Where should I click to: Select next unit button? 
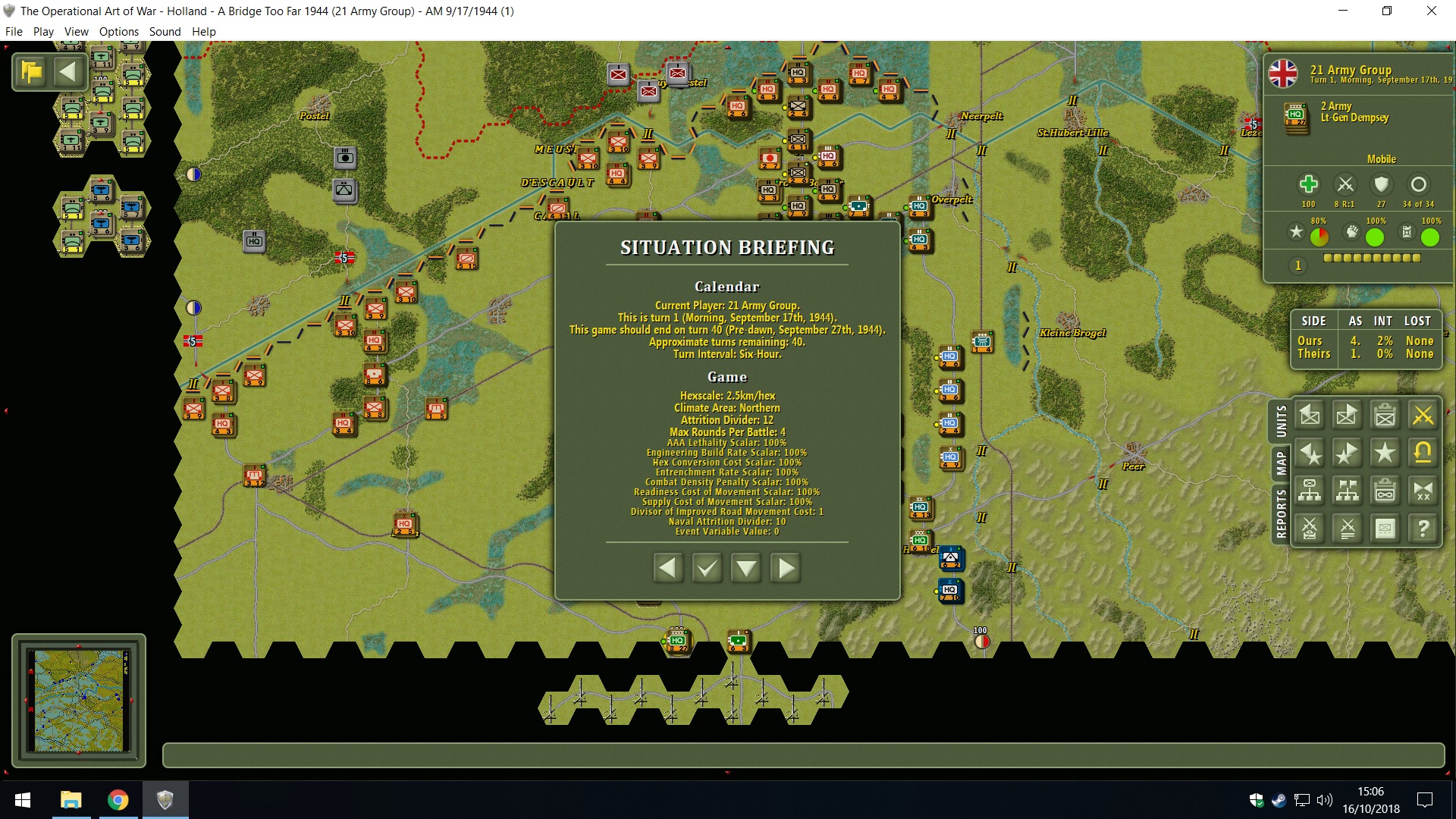(1348, 415)
